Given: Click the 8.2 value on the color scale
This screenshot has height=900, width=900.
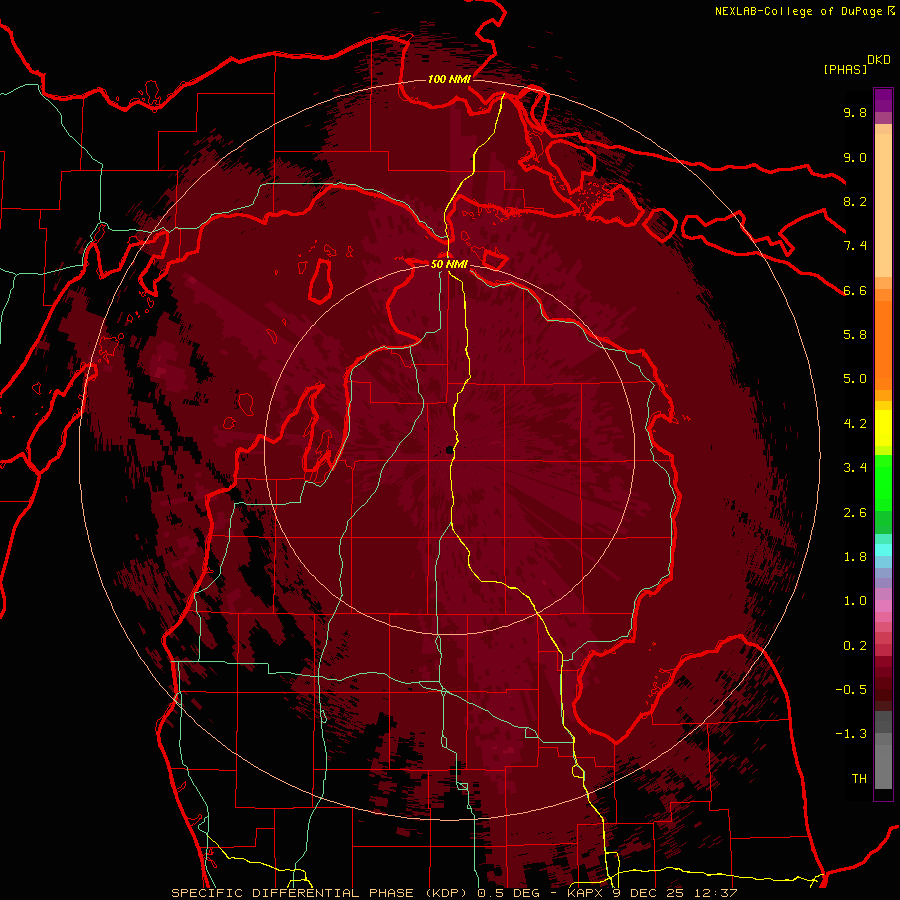Looking at the screenshot, I should tap(855, 201).
